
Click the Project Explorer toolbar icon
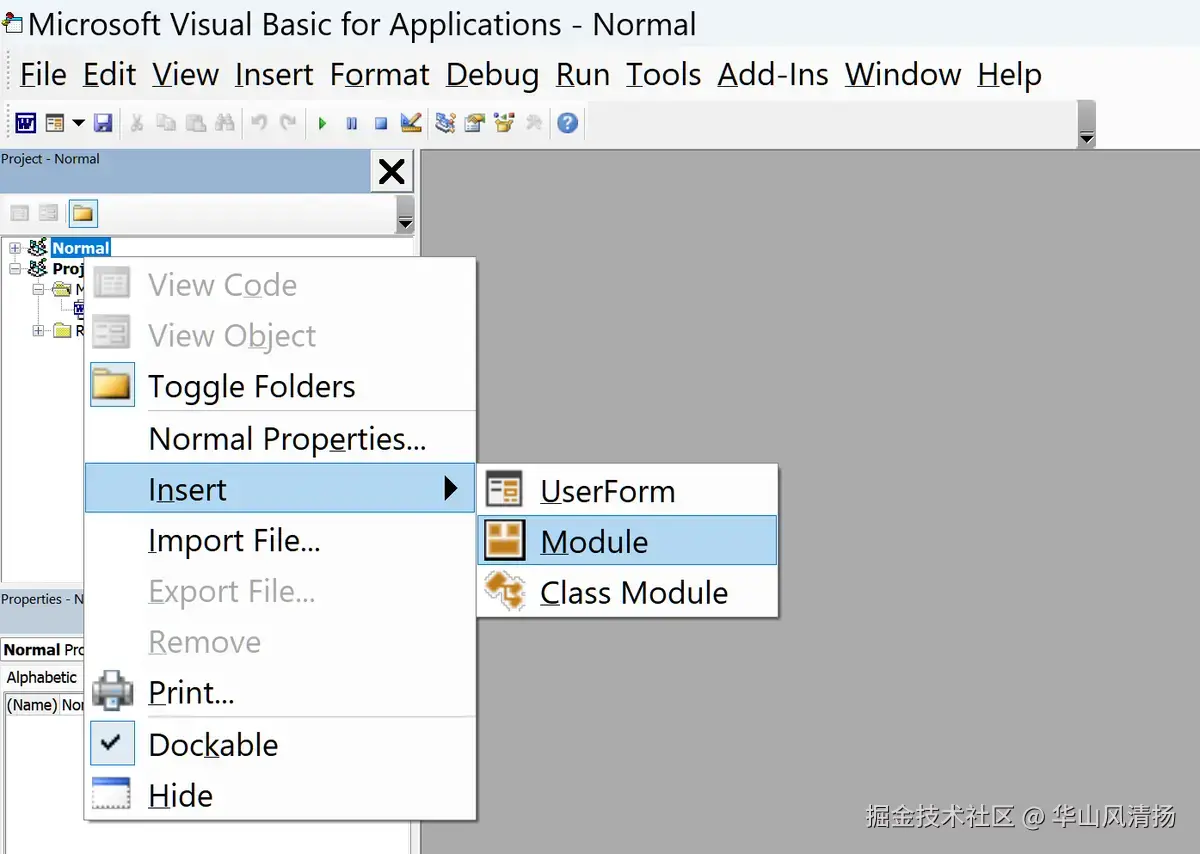pyautogui.click(x=445, y=123)
